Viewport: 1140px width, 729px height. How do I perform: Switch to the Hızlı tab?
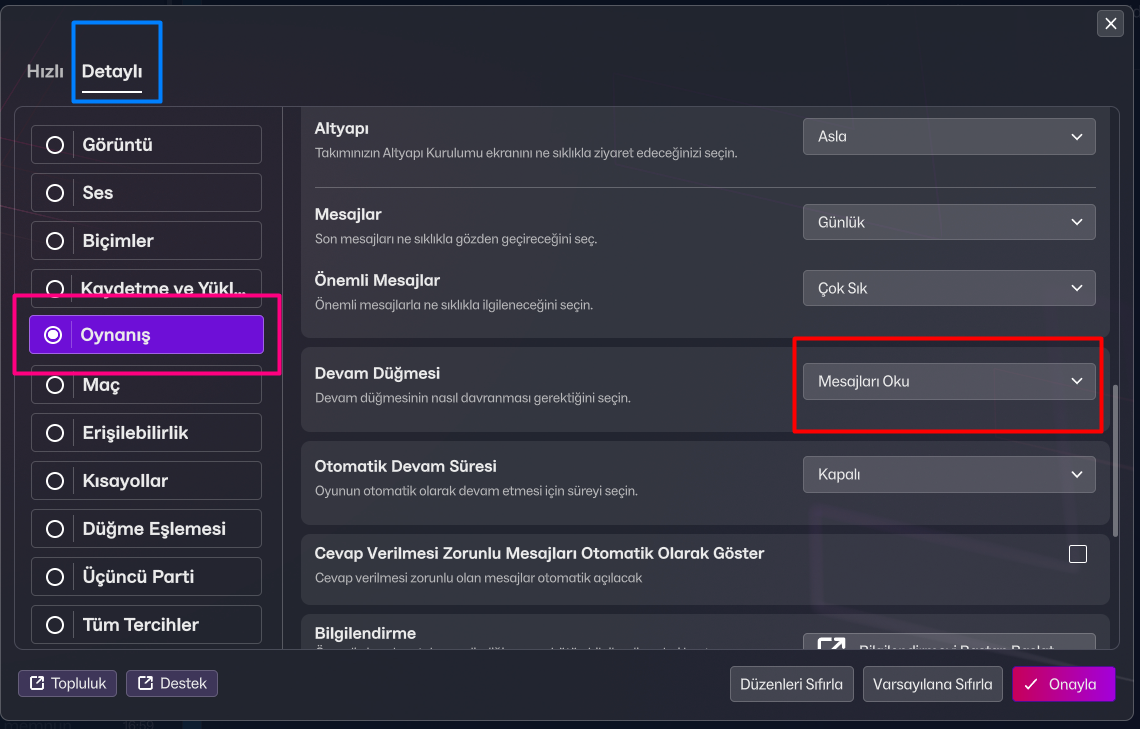pos(45,71)
